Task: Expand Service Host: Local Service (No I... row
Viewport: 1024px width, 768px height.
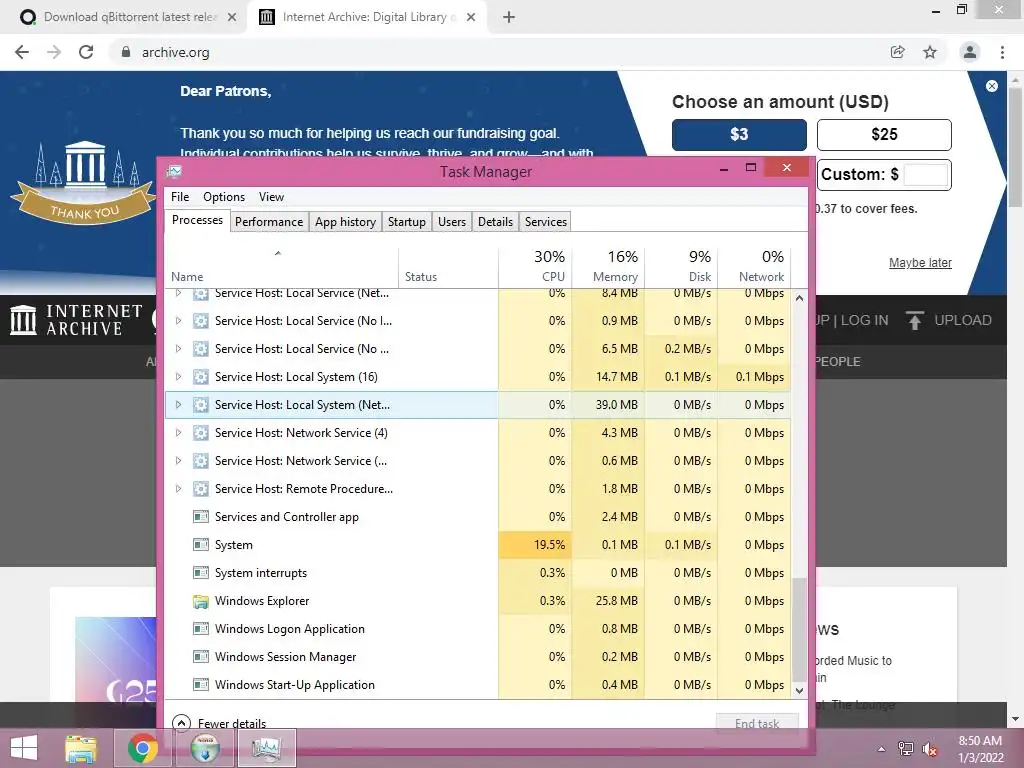Action: tap(178, 321)
